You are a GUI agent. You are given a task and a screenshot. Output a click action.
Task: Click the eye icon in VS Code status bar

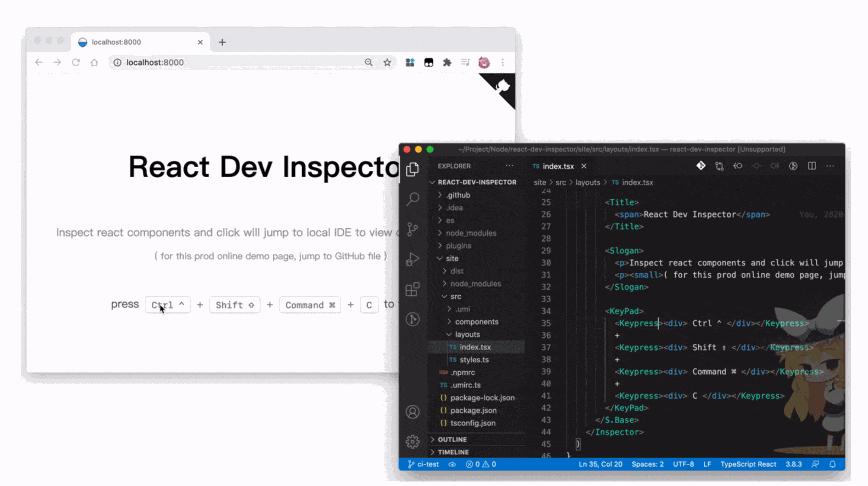pos(452,464)
